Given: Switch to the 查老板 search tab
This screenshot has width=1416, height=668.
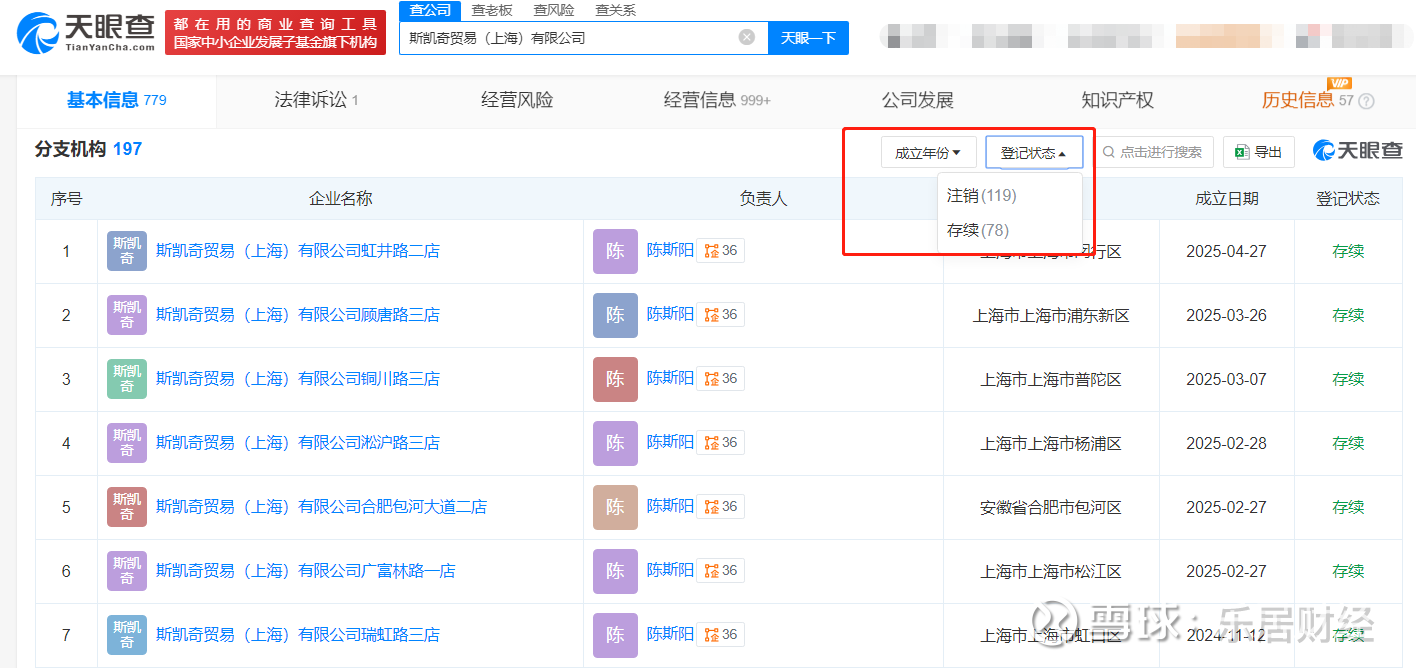Looking at the screenshot, I should [x=491, y=10].
